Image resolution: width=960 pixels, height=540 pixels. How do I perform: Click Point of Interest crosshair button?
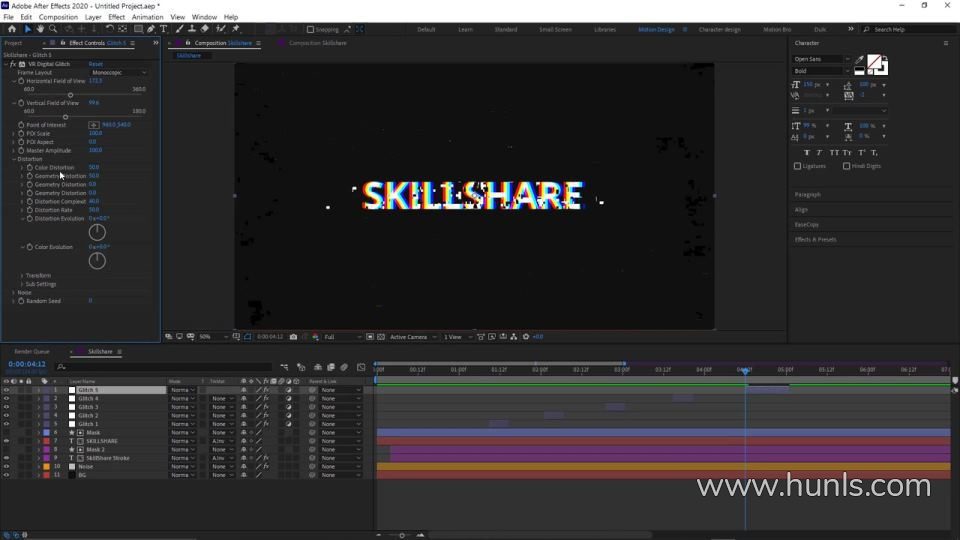click(x=94, y=125)
